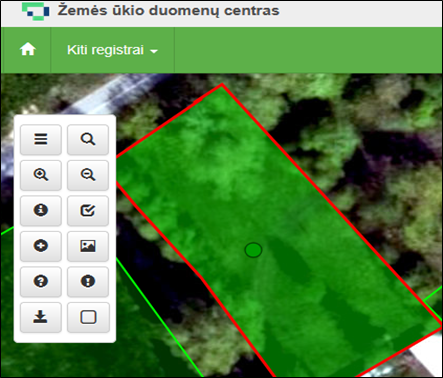This screenshot has width=443, height=378.
Task: Click the exclamation mark alert button
Action: tap(88, 281)
